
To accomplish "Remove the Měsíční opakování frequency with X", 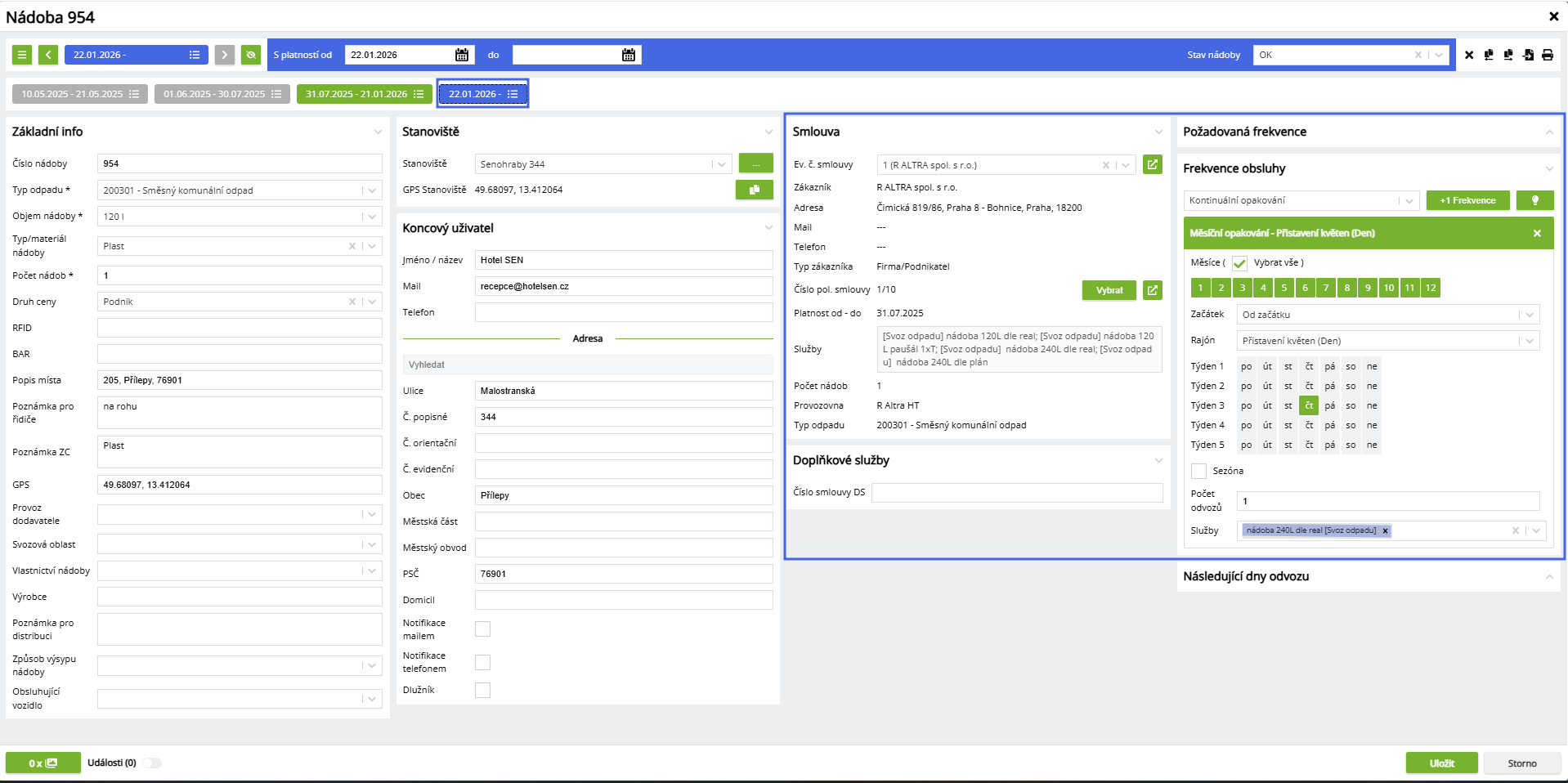I will 1537,233.
